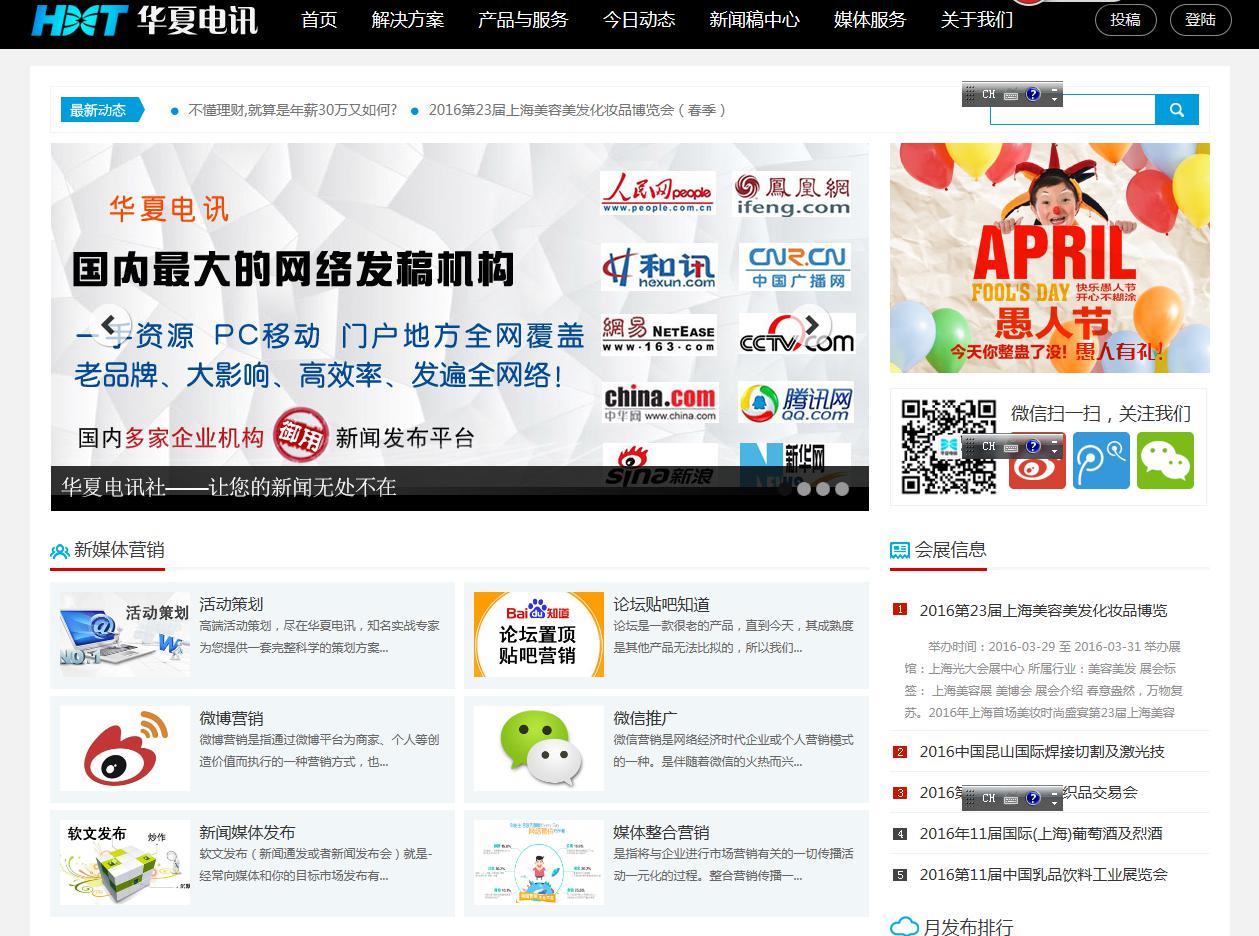This screenshot has height=936, width=1259.
Task: Open the red Sina Weibo icon
Action: 1037,461
